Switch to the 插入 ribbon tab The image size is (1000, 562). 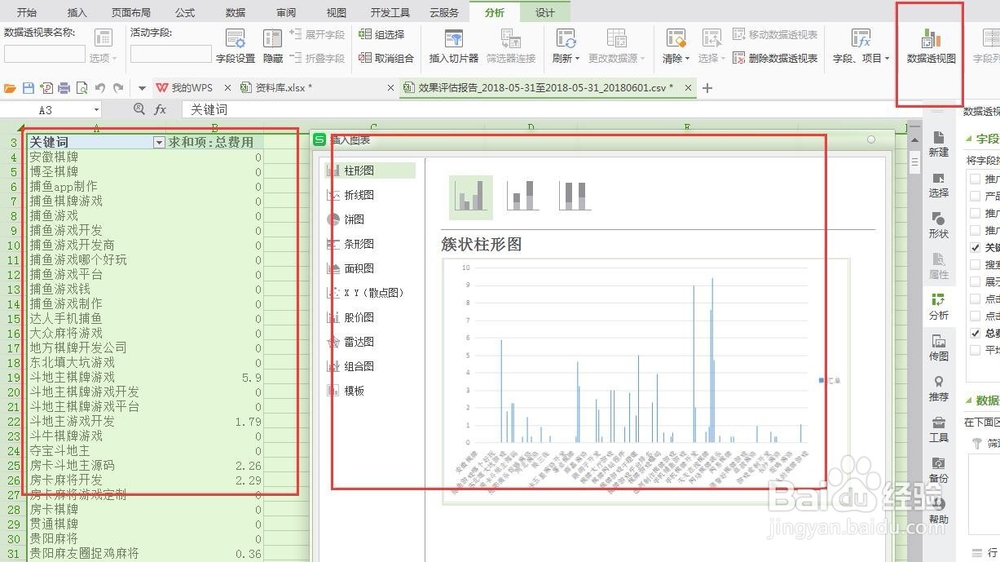click(x=77, y=12)
